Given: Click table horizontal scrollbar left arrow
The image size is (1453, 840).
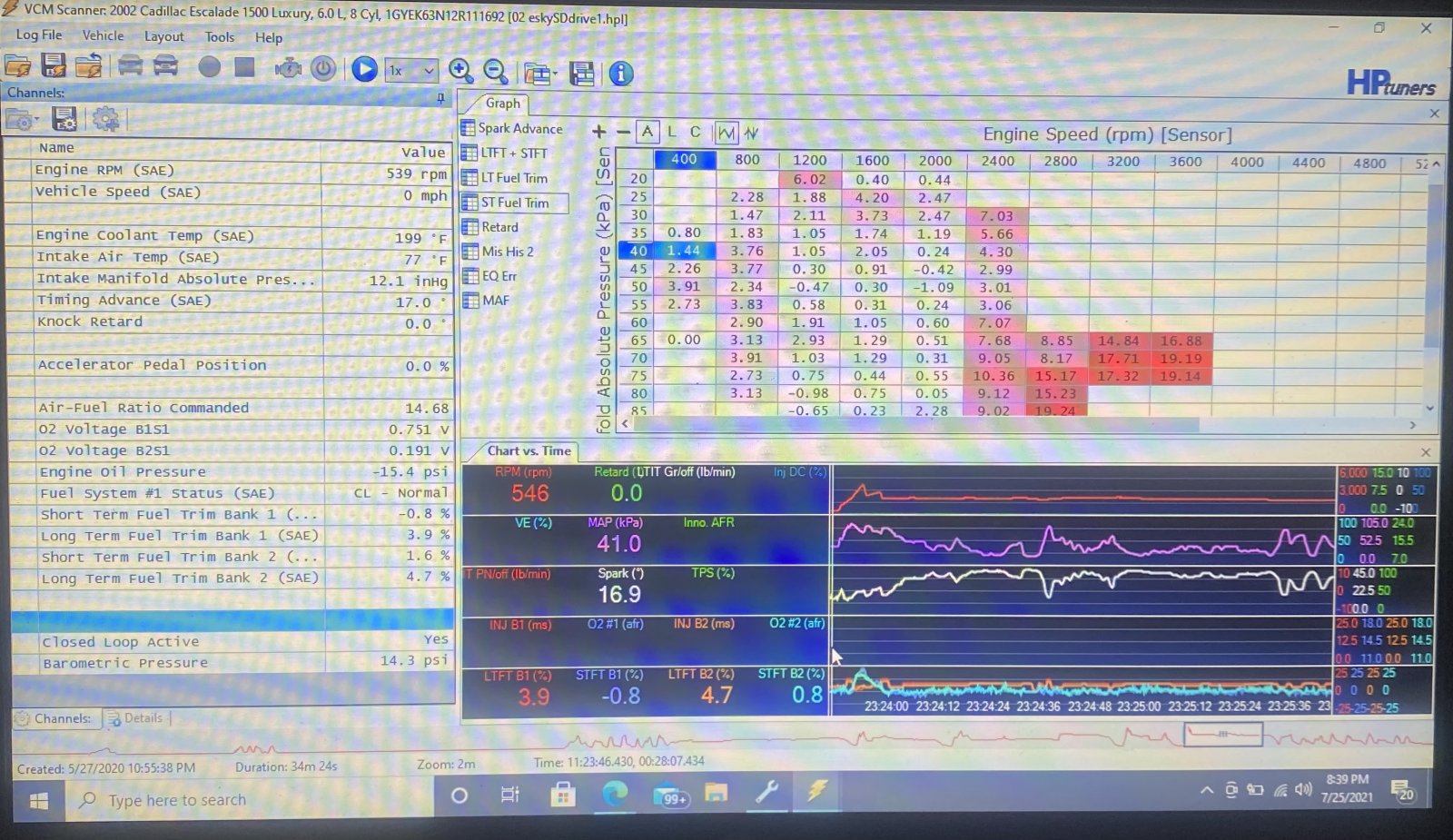Looking at the screenshot, I should click(625, 424).
